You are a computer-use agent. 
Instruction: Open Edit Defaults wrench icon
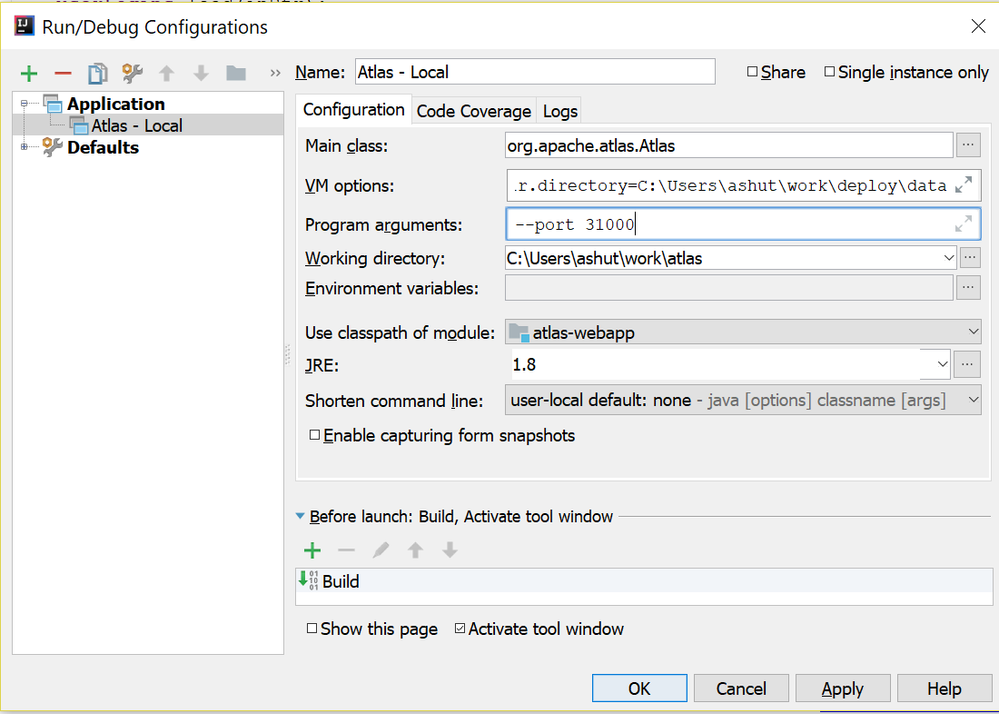132,73
